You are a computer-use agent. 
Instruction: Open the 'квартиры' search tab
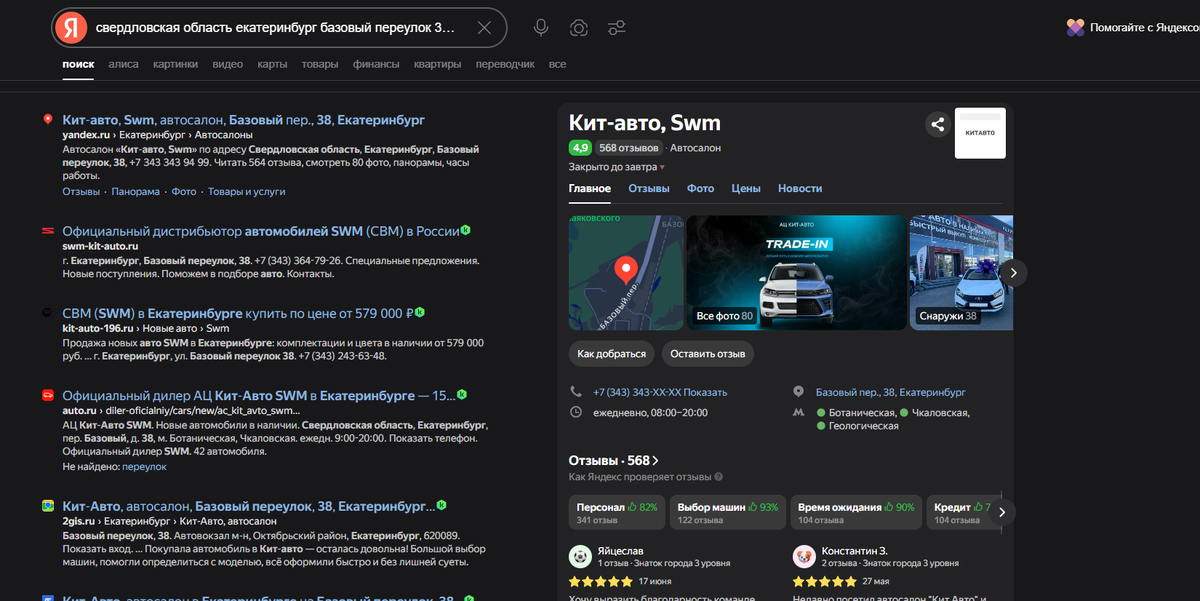(x=438, y=64)
